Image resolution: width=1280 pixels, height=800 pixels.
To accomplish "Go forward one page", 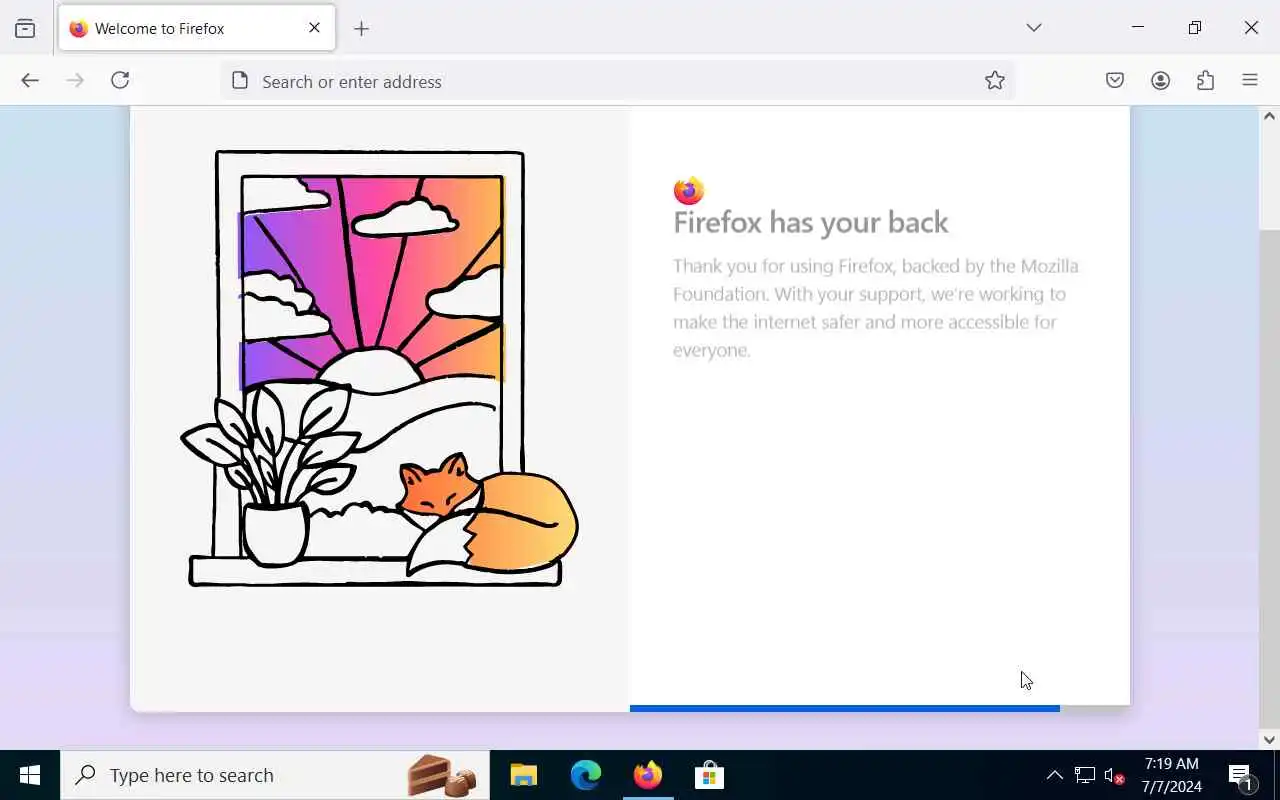I will point(75,81).
